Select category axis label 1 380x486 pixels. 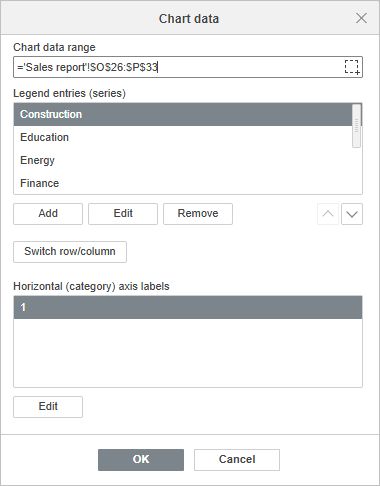point(188,307)
